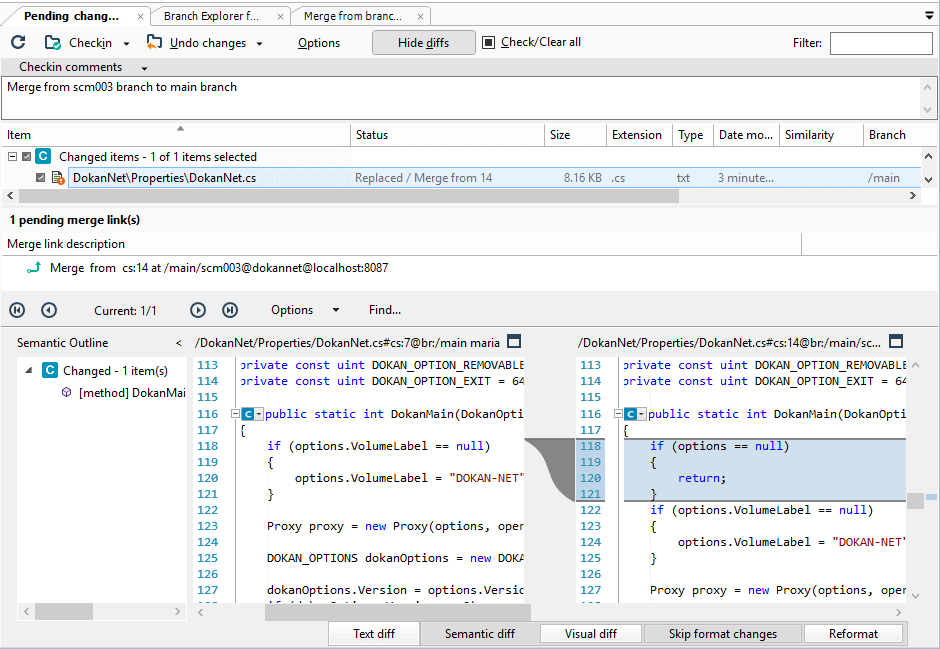Click the Changed icon in Semantic Outline

(x=50, y=370)
